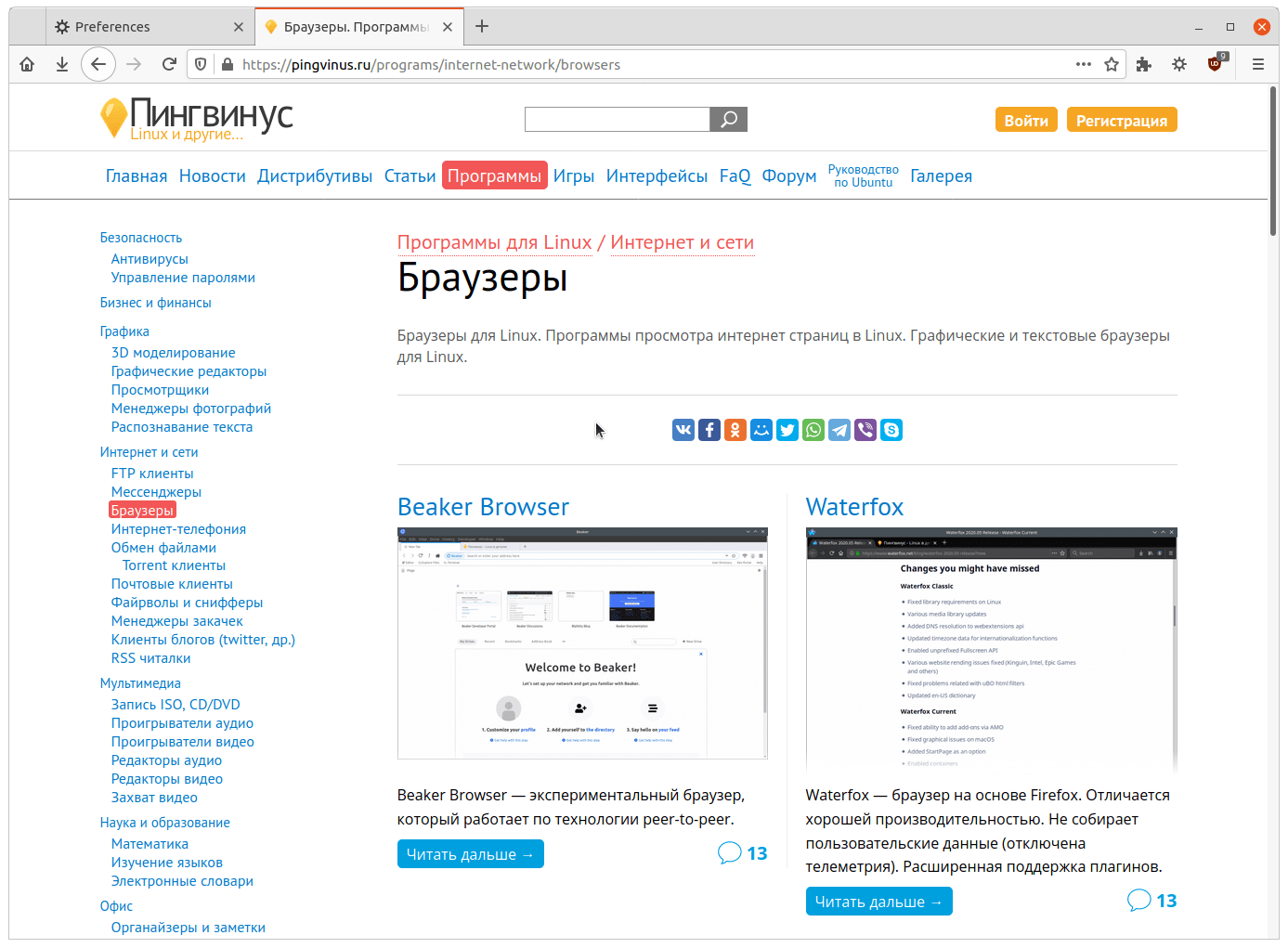Bookmark page with the star icon

(1112, 64)
